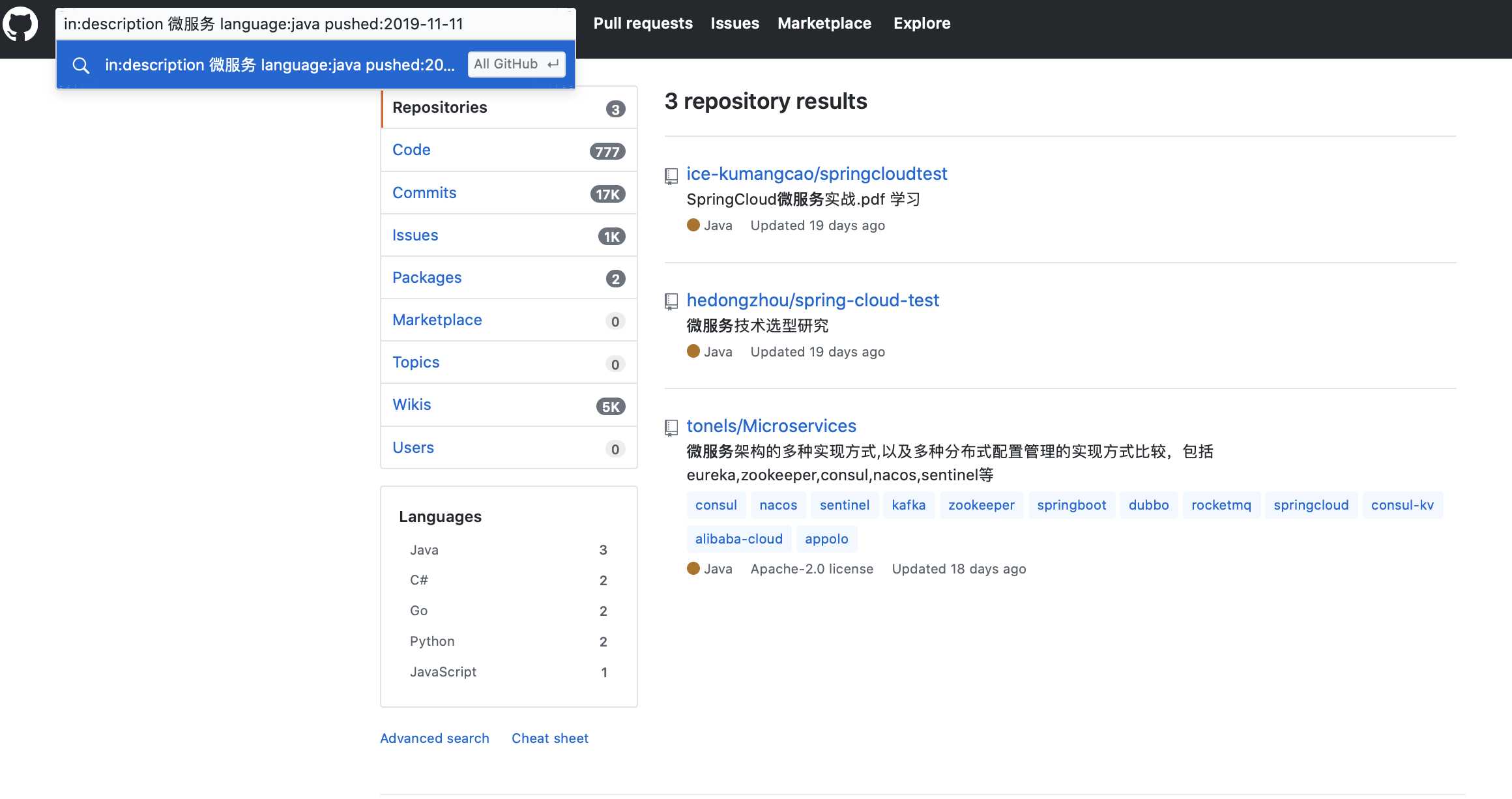Click the springboot topic tag
Screen dimensions: 1512x799
[x=1071, y=505]
